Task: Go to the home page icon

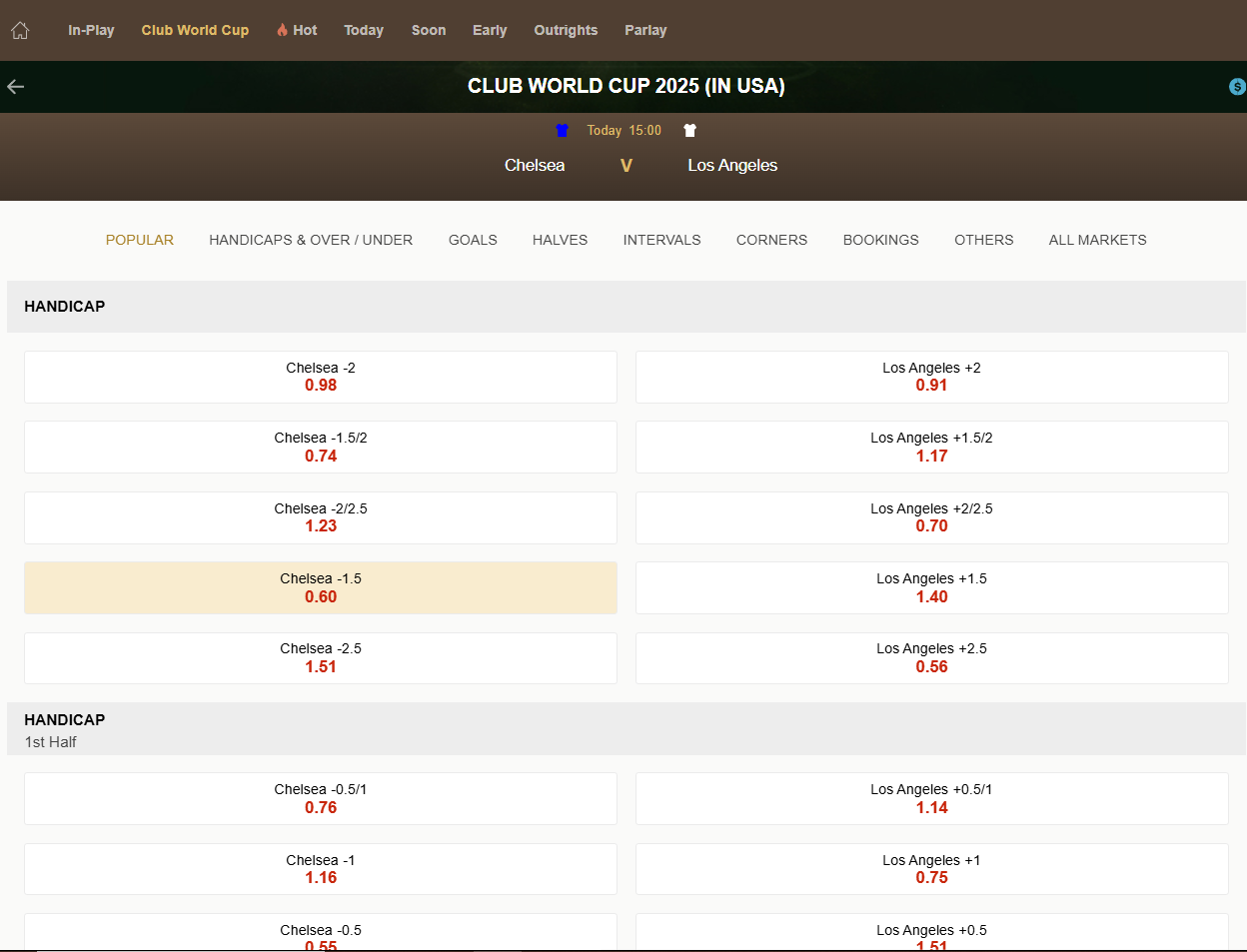Action: 20,30
